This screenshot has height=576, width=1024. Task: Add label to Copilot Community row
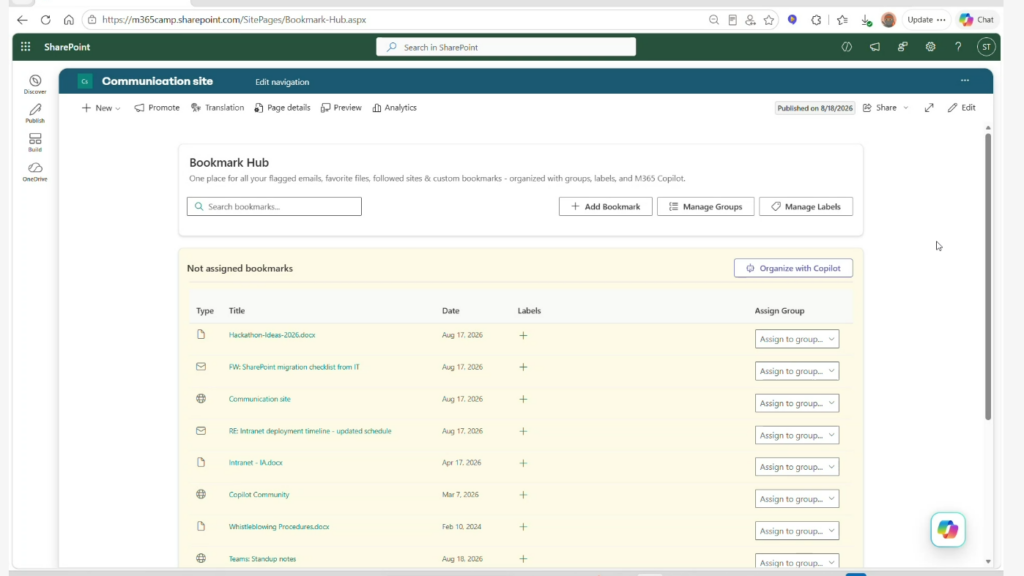pos(523,495)
